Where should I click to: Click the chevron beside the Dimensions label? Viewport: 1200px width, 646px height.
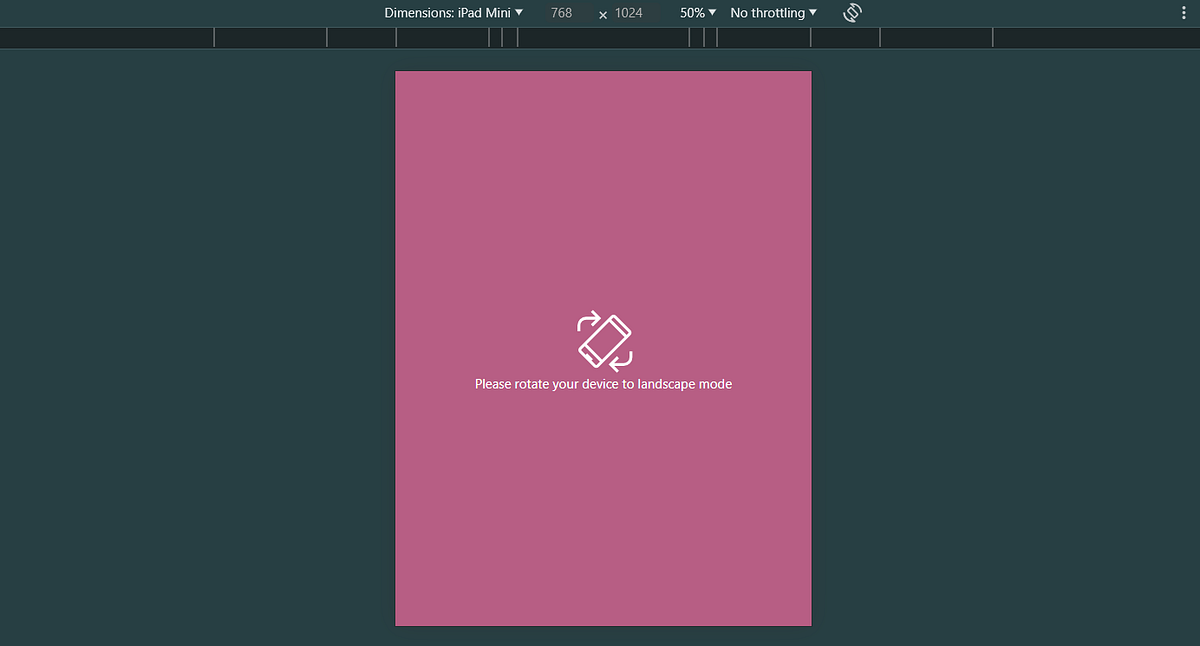pyautogui.click(x=519, y=13)
